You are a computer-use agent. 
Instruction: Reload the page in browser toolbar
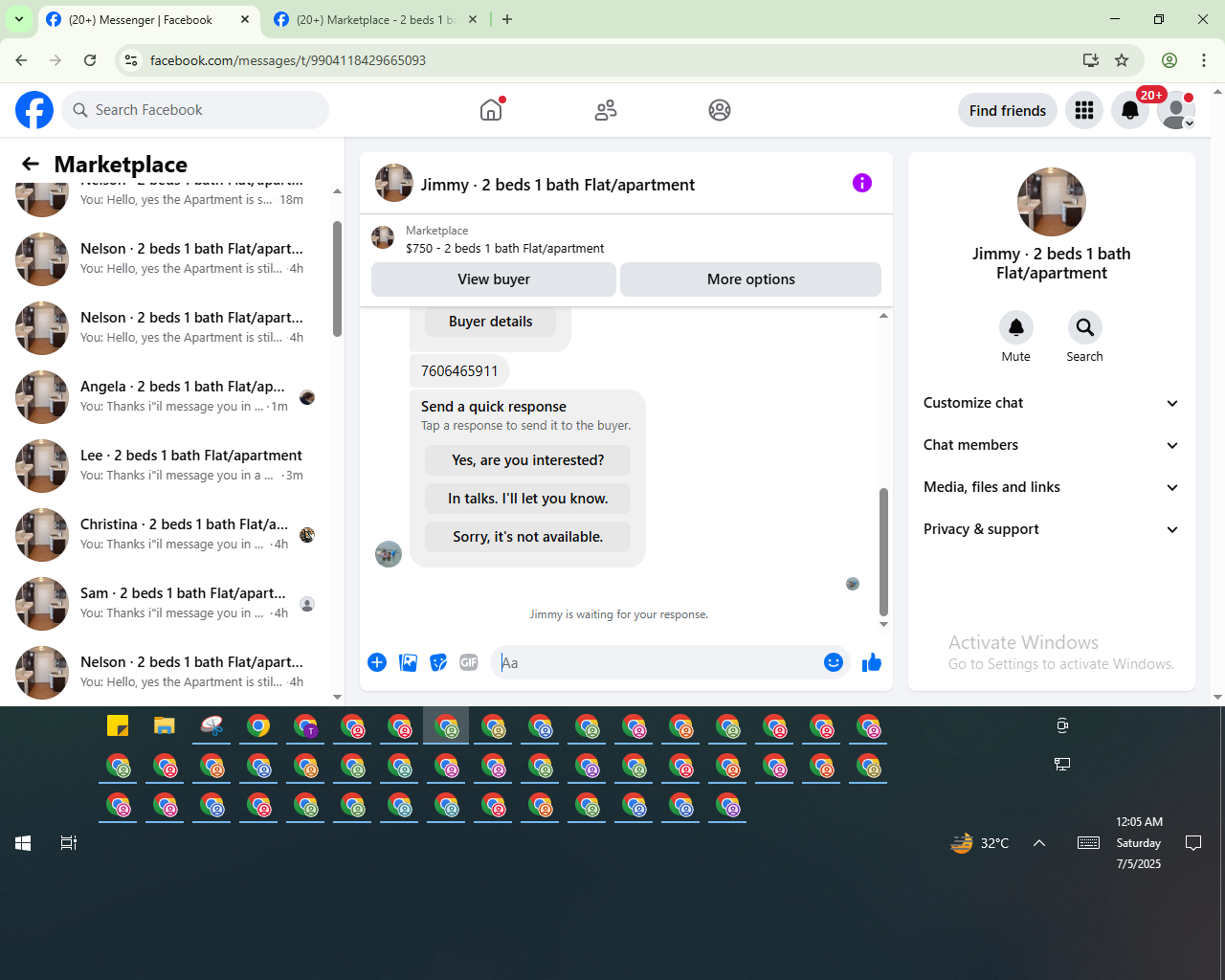pos(90,60)
